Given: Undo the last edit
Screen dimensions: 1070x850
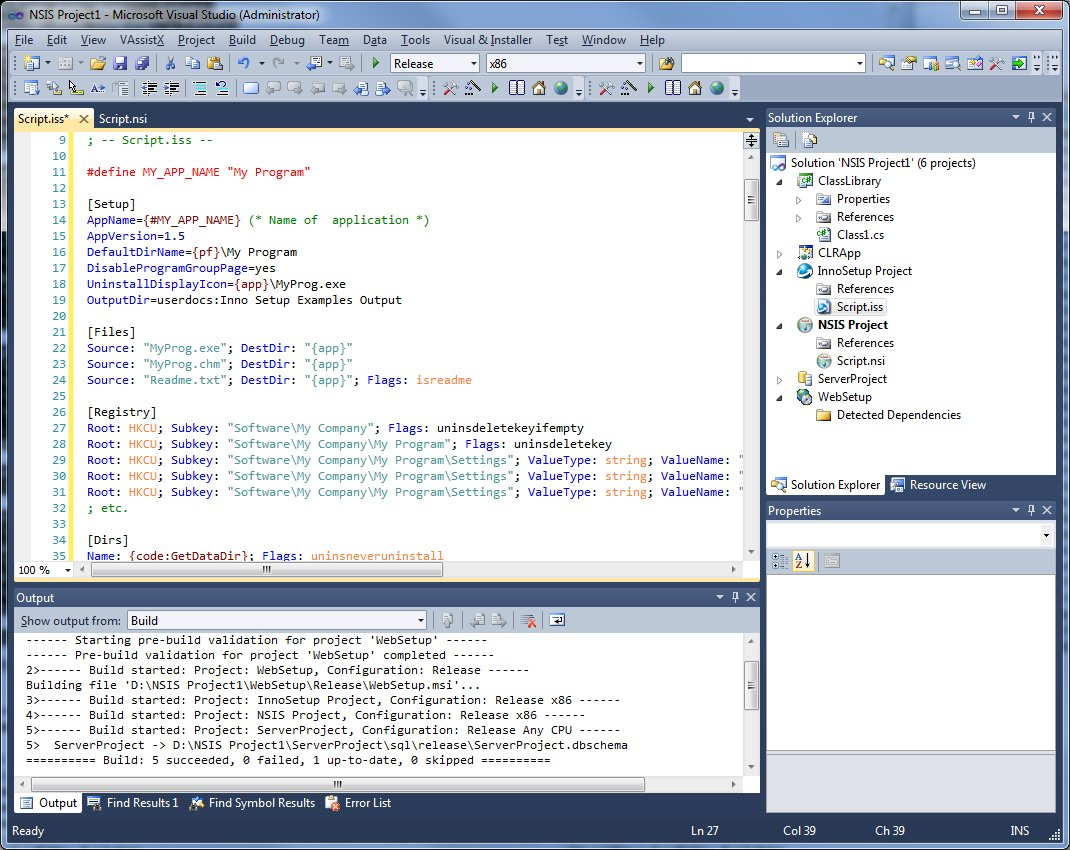Looking at the screenshot, I should pos(244,63).
